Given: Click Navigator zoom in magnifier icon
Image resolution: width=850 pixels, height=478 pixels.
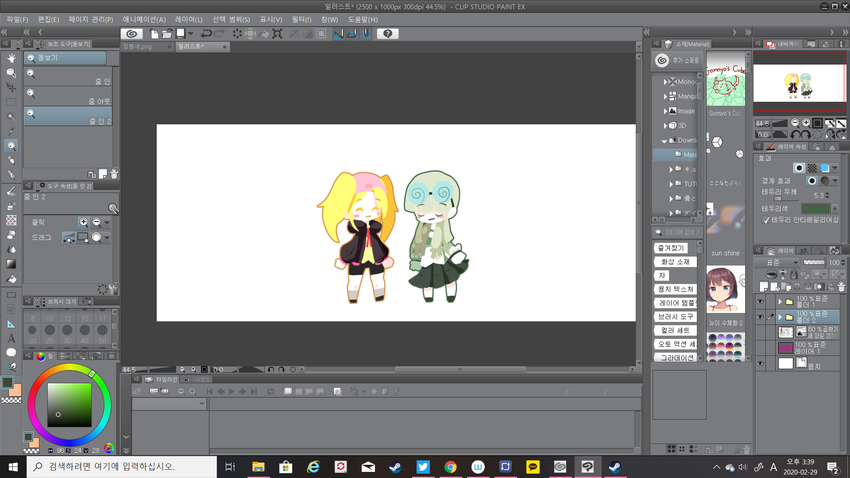Looking at the screenshot, I should point(806,123).
